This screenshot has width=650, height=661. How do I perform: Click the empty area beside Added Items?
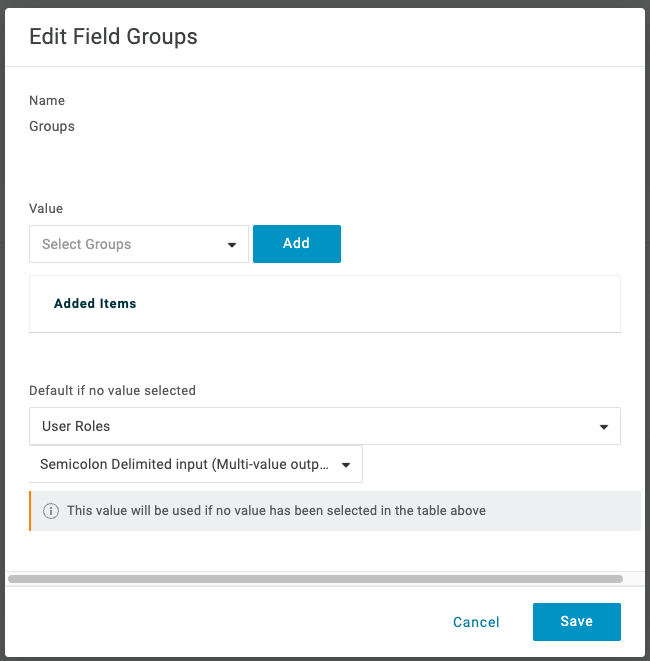tap(400, 303)
